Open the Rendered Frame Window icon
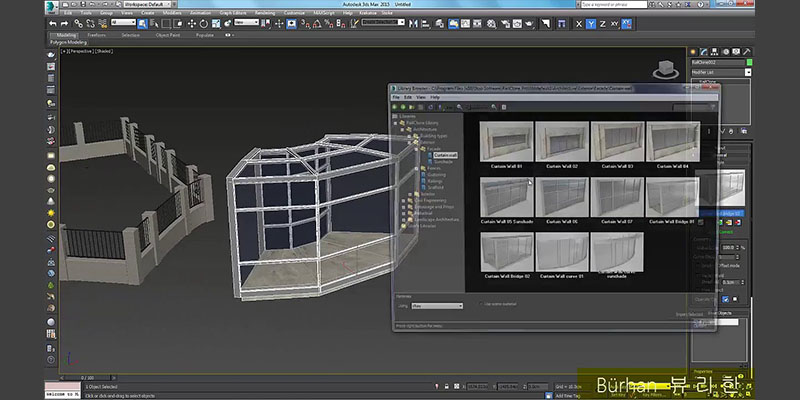The width and height of the screenshot is (800, 400). [x=517, y=23]
